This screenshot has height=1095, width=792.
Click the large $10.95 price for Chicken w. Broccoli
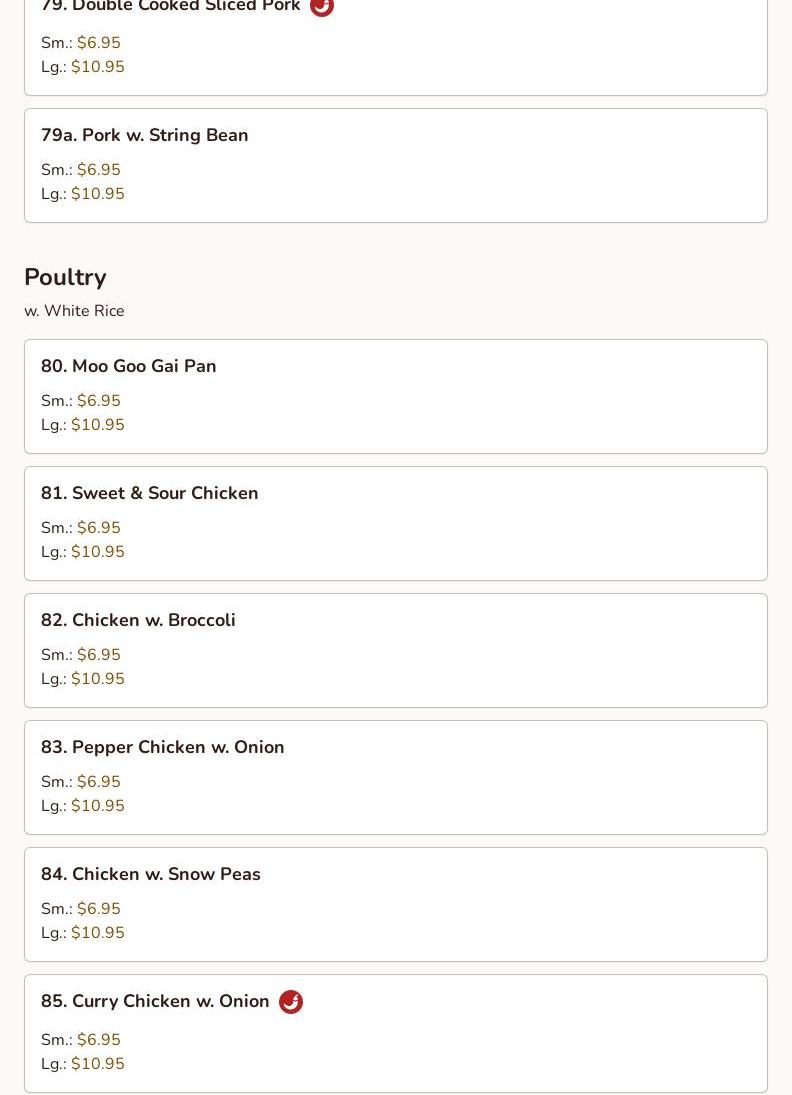point(98,679)
